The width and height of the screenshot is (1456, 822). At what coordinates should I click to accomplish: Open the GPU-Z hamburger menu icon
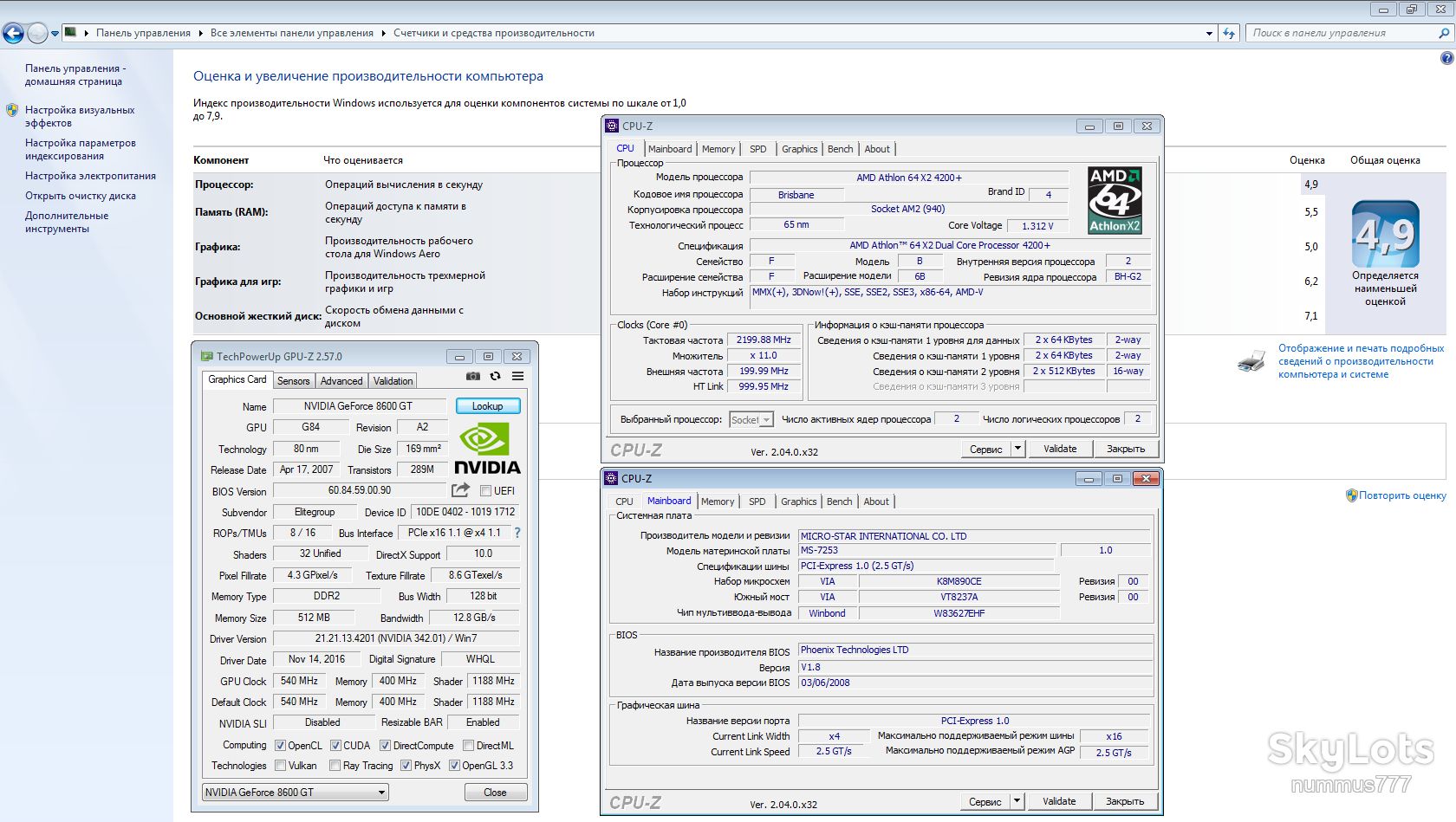coord(517,377)
